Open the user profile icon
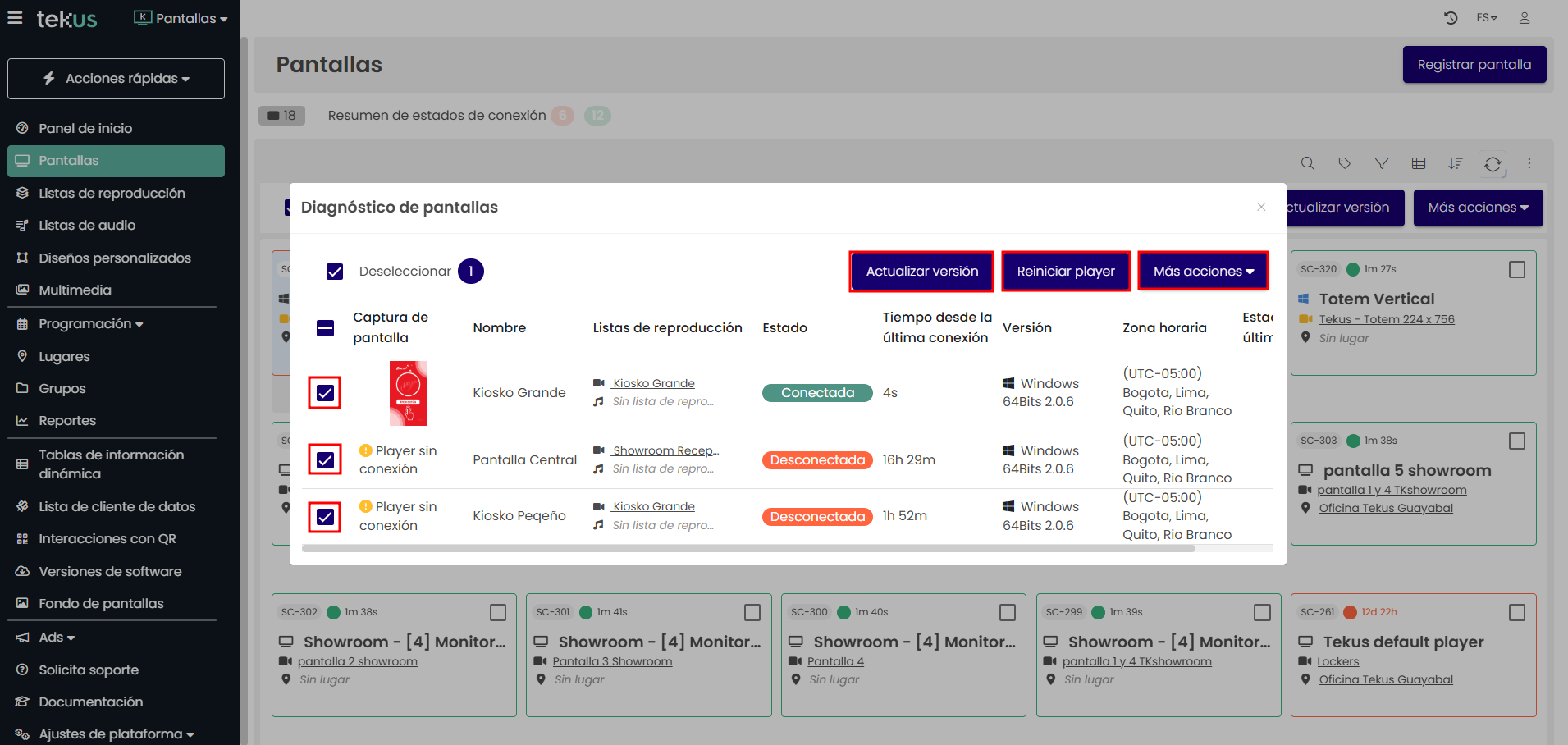The height and width of the screenshot is (745, 1568). point(1525,18)
